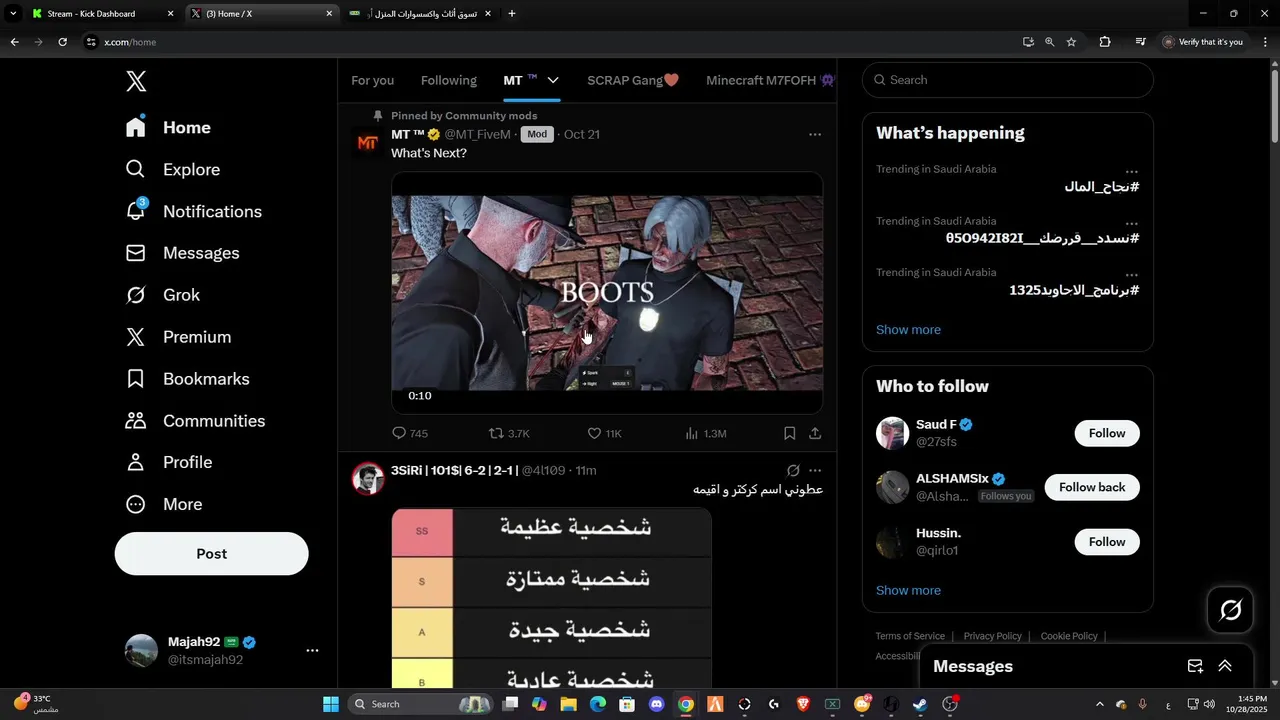Open the tab search dropdown

coord(13,14)
